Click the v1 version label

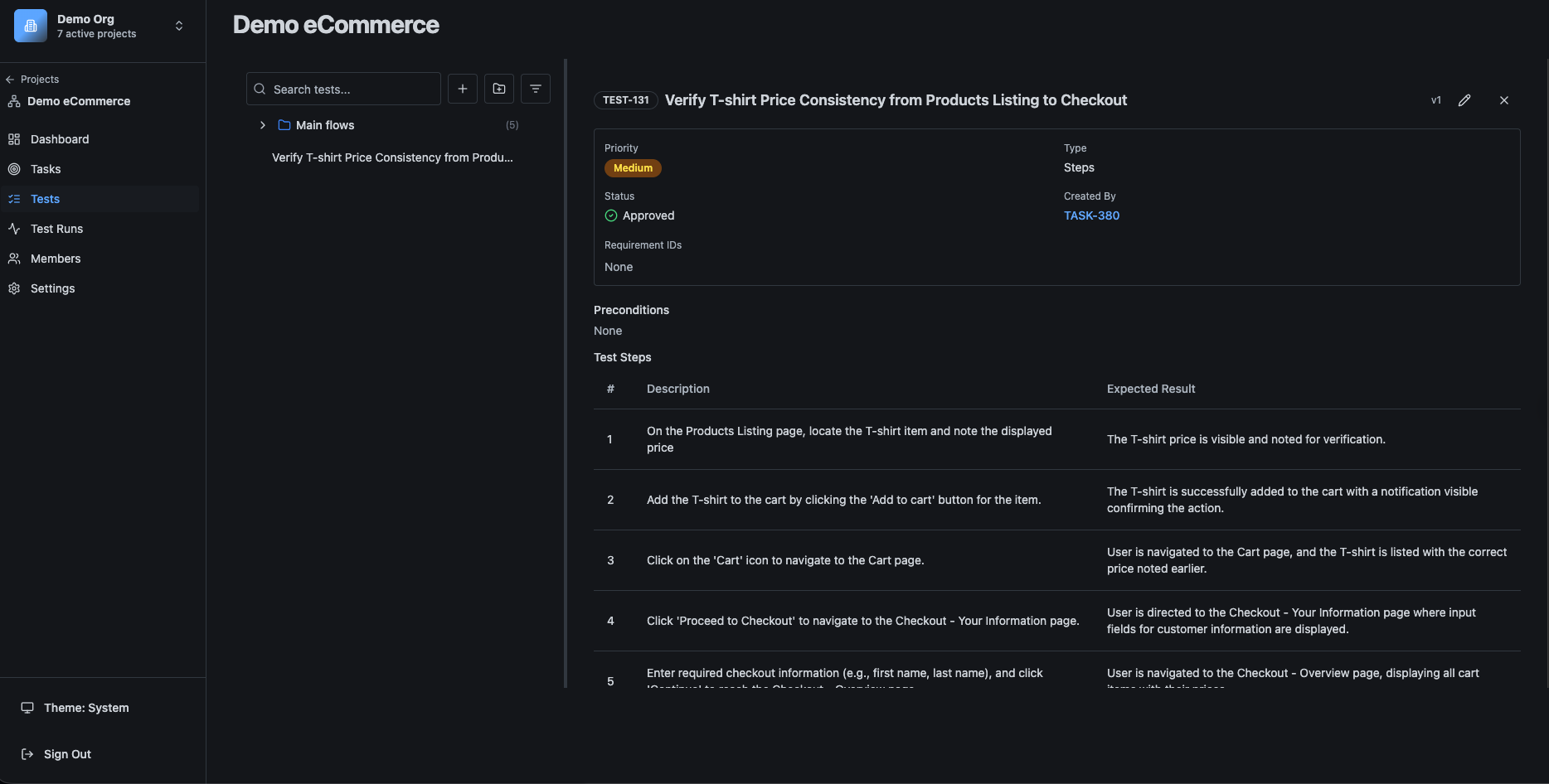(x=1435, y=100)
